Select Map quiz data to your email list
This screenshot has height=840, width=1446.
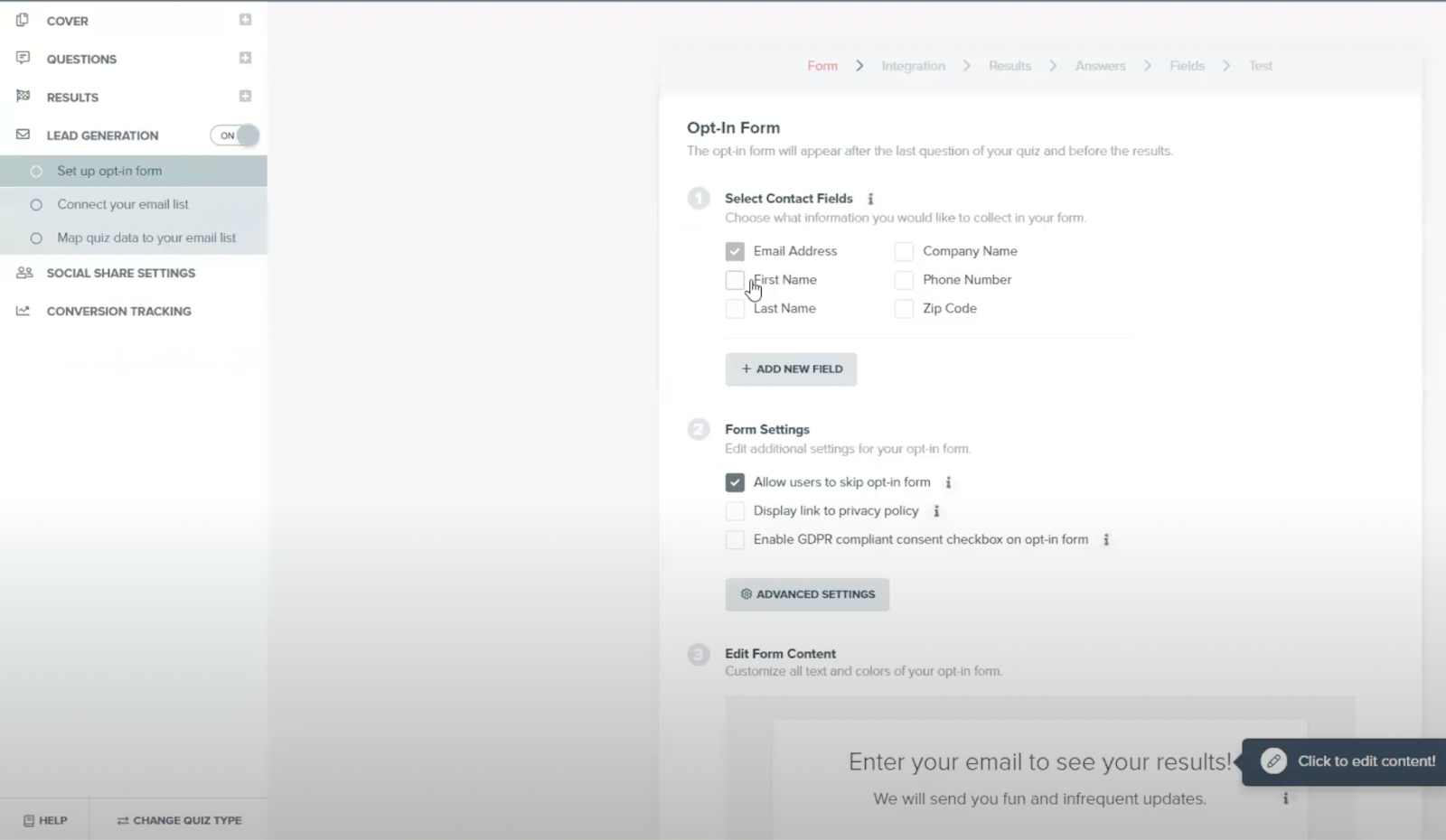point(133,238)
